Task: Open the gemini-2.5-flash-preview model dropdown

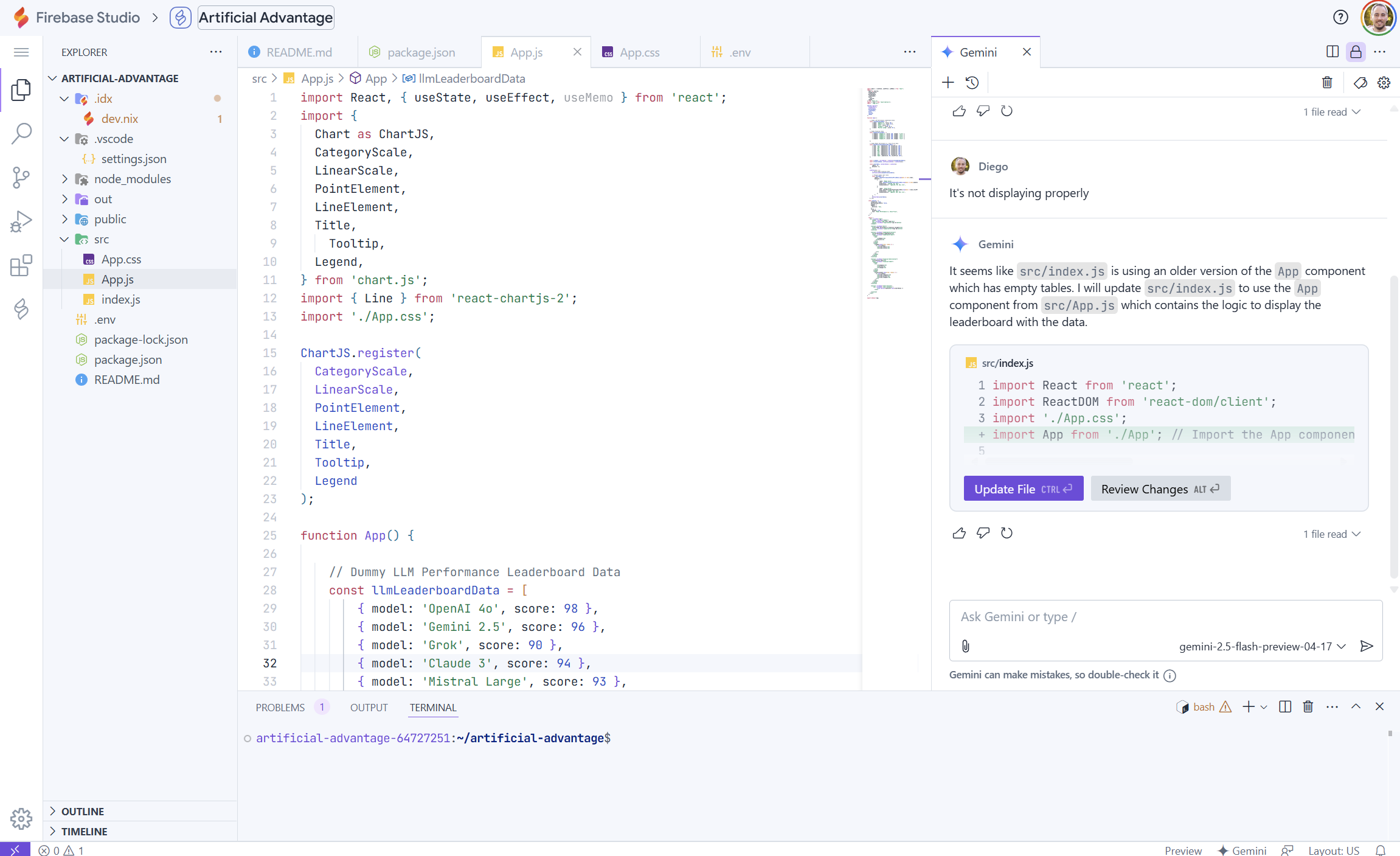Action: [x=1263, y=646]
